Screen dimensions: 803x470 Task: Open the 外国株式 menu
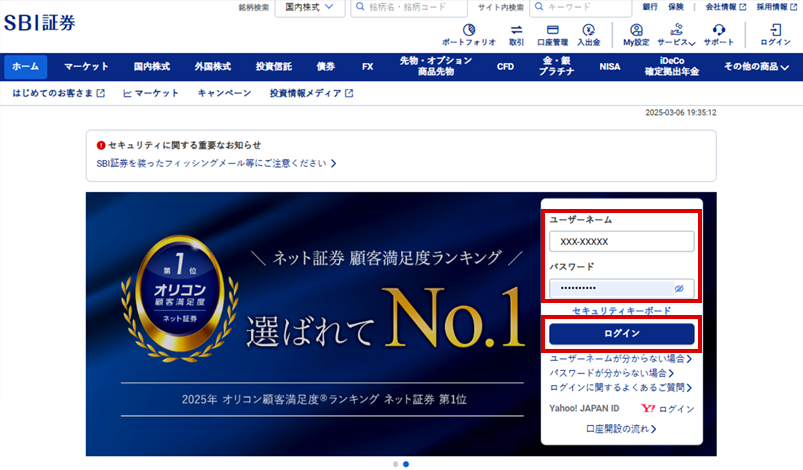pos(213,67)
